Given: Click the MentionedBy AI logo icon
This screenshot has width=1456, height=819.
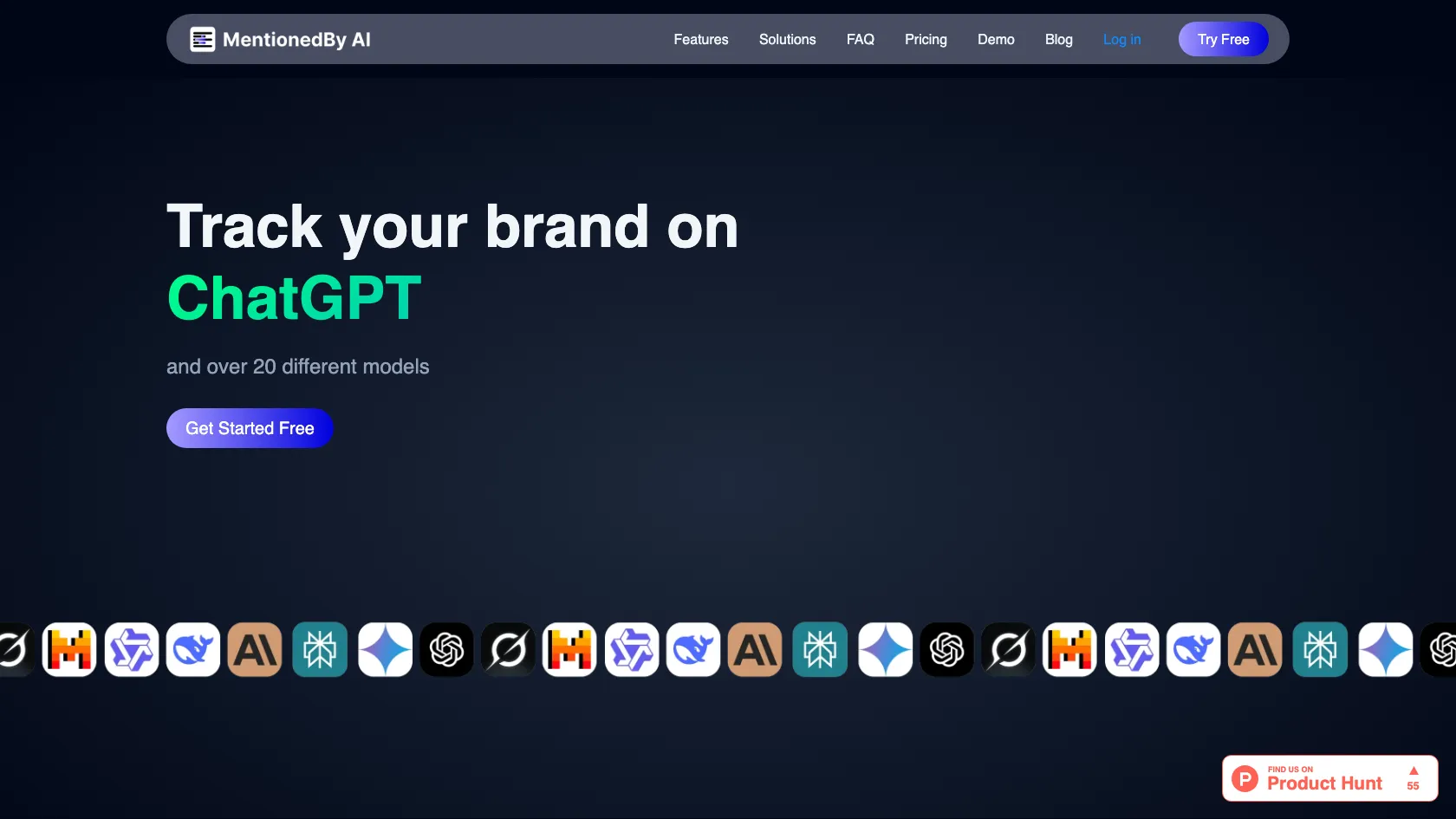Looking at the screenshot, I should (x=202, y=39).
